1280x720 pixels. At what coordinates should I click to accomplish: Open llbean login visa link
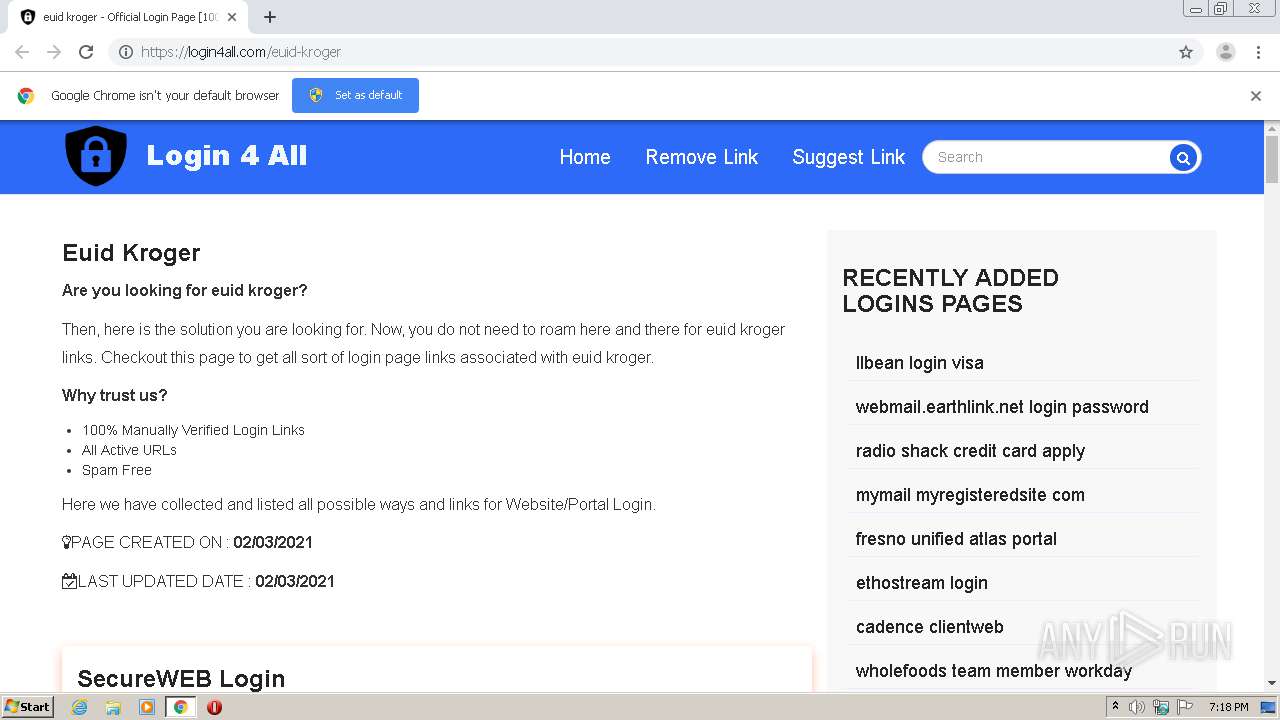click(x=920, y=363)
